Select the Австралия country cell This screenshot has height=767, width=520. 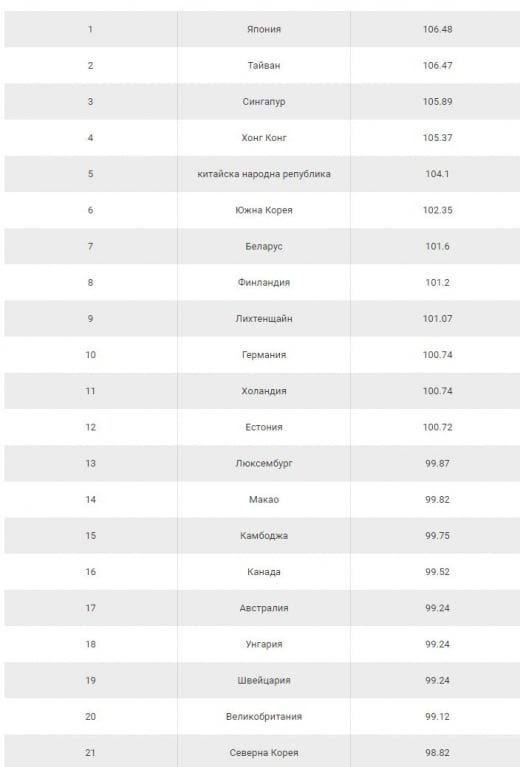coord(264,608)
